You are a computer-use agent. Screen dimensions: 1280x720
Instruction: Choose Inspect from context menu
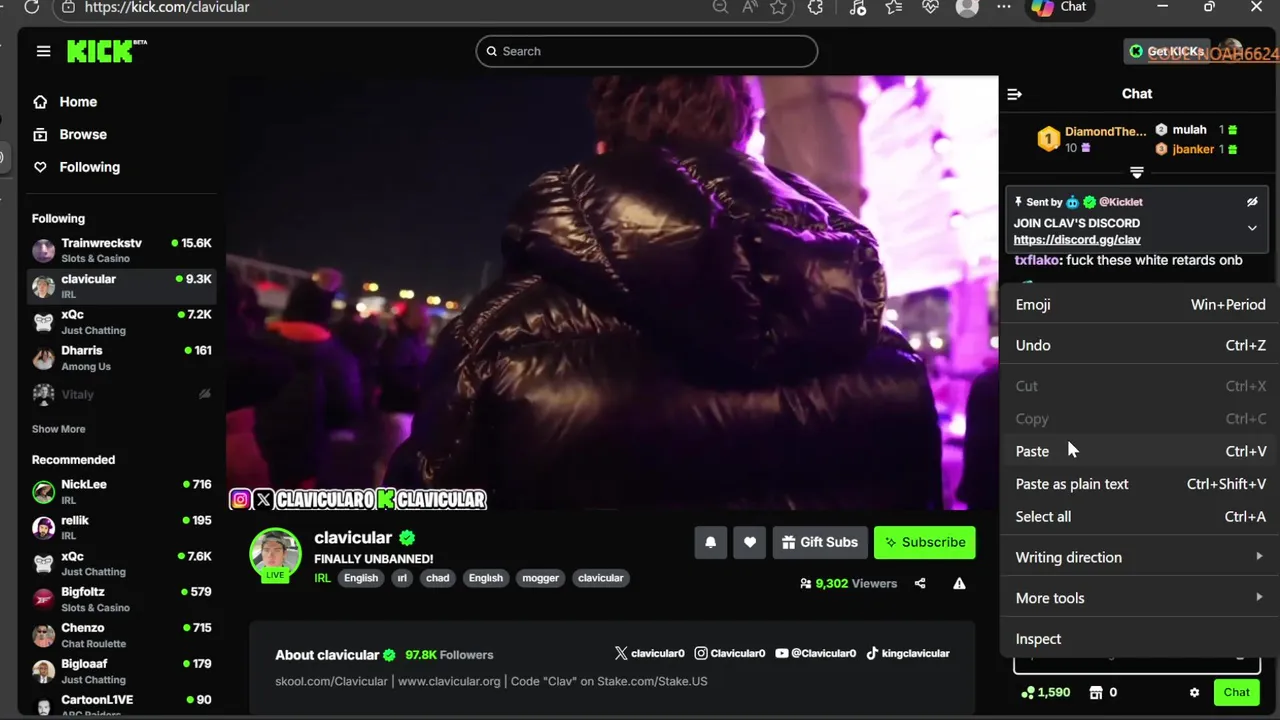point(1140,639)
